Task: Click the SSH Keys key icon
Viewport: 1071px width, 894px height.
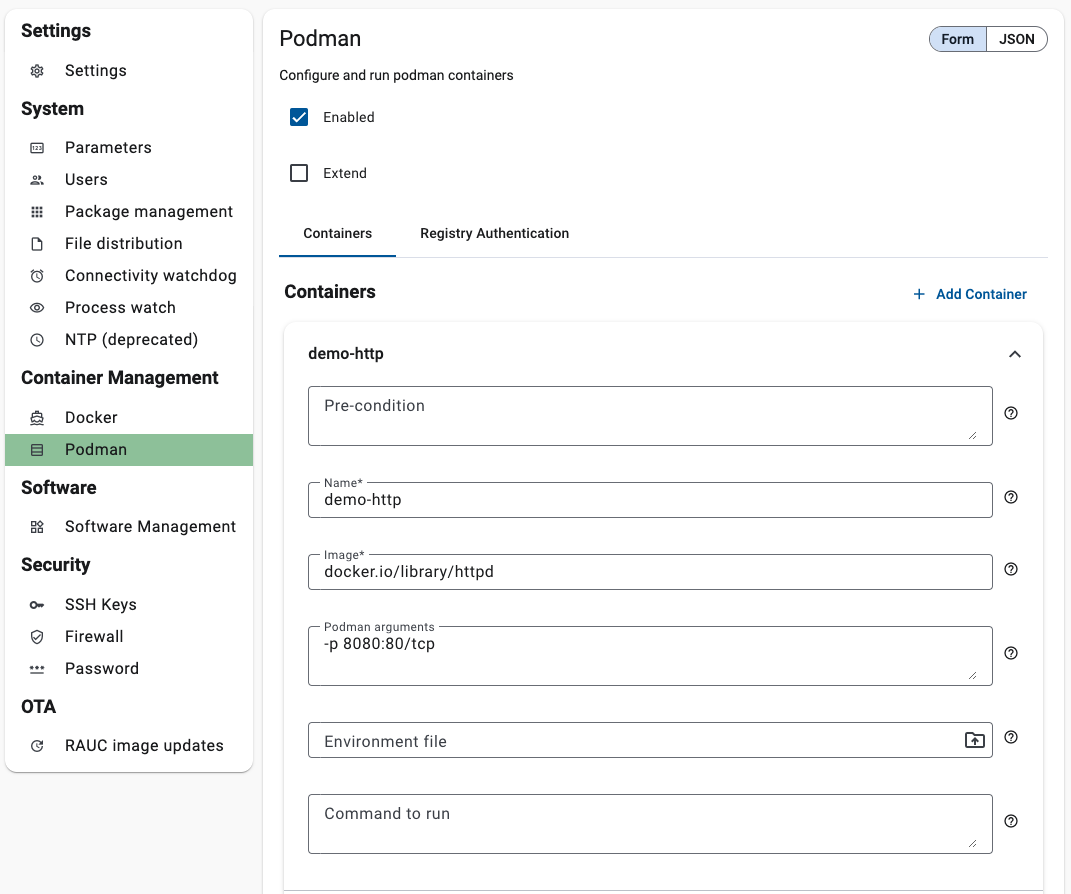Action: (37, 605)
